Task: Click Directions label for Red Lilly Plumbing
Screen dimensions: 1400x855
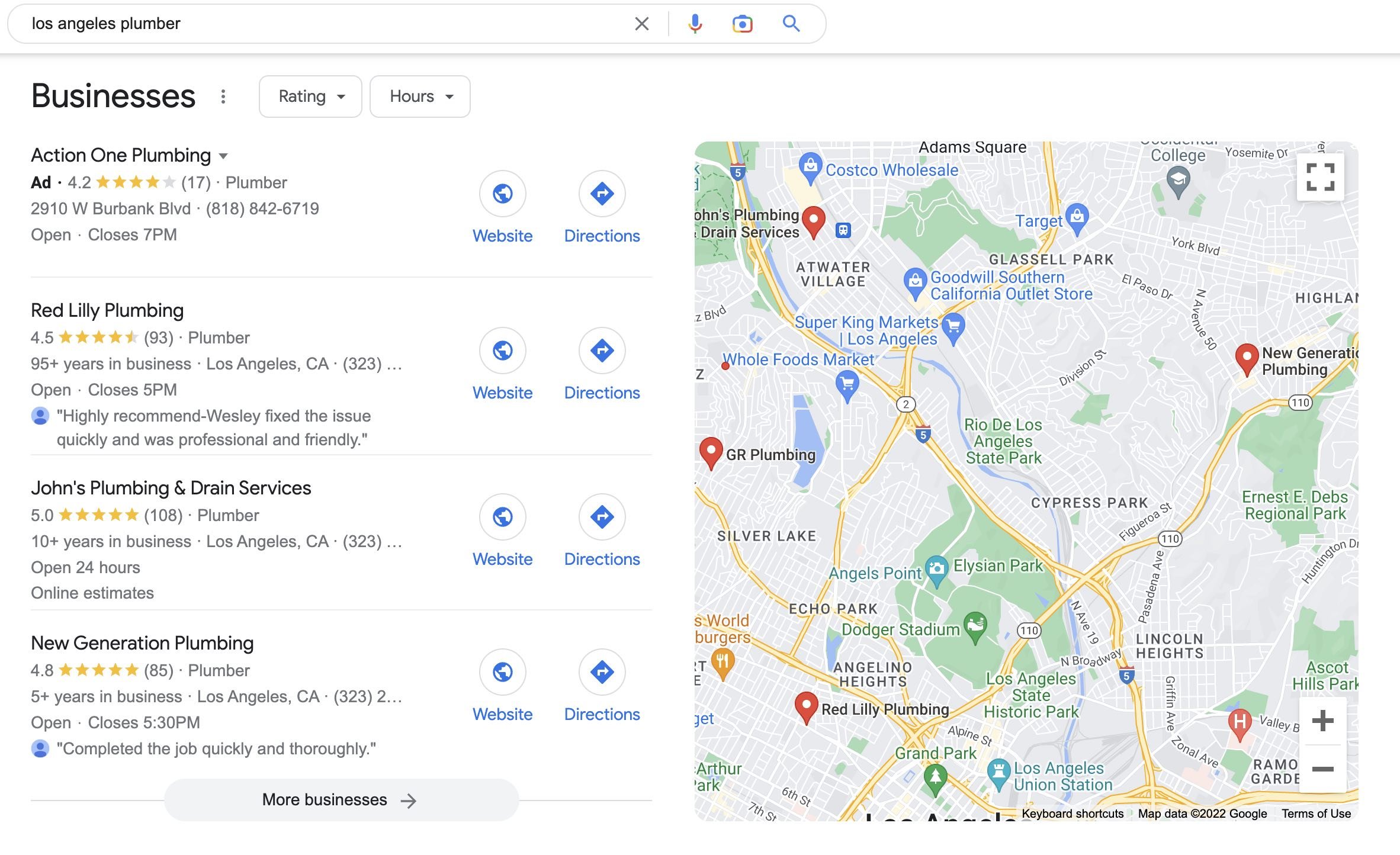Action: point(602,393)
